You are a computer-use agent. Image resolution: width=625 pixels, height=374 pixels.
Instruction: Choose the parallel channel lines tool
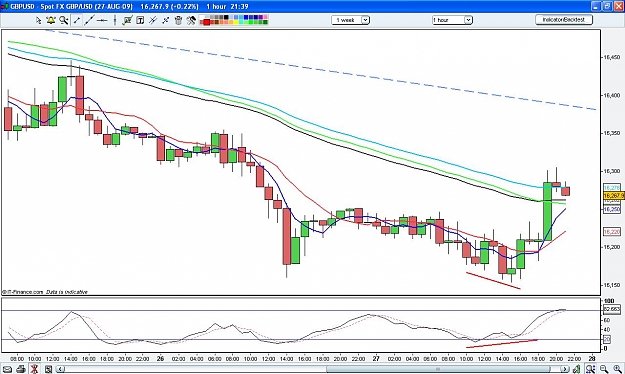(x=153, y=20)
